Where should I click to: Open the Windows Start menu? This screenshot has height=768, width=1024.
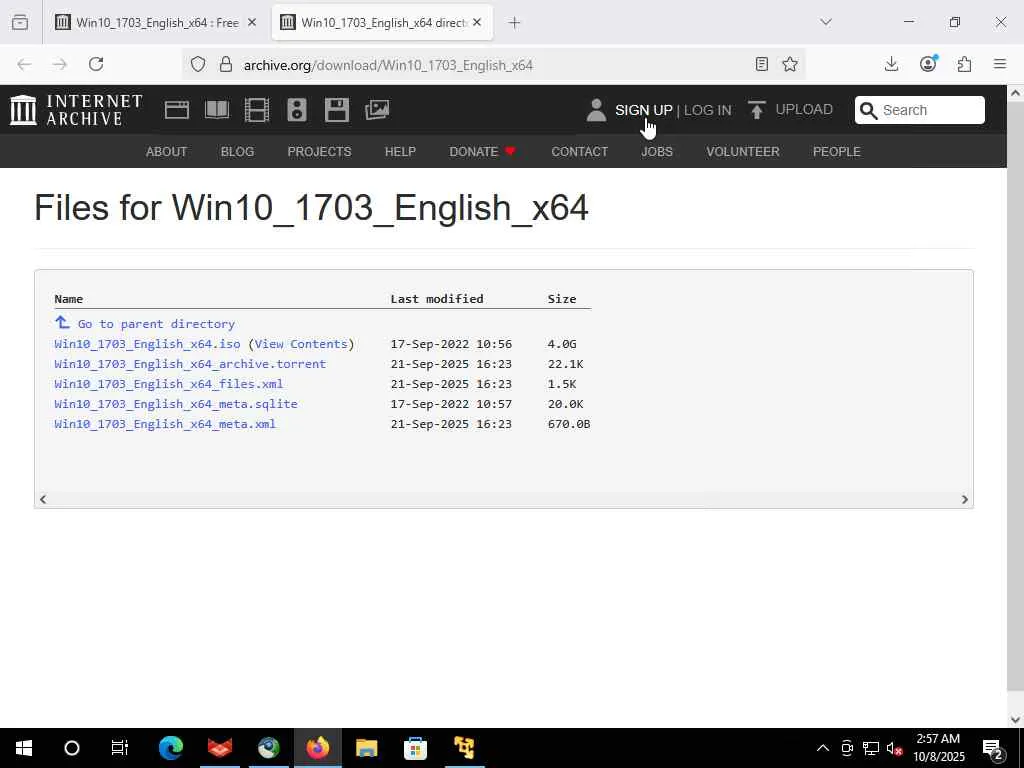24,748
